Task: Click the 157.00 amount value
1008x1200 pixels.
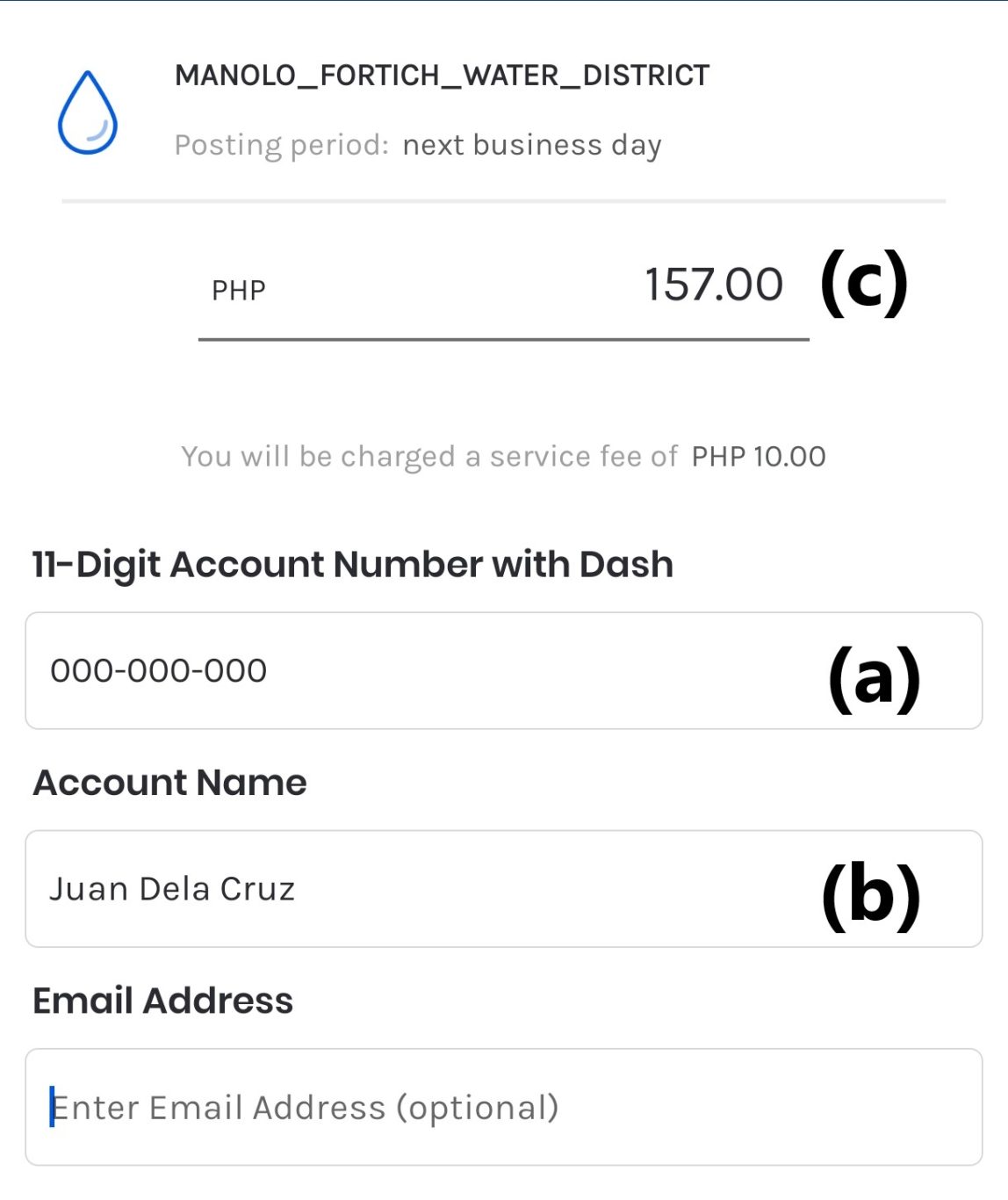Action: [714, 285]
